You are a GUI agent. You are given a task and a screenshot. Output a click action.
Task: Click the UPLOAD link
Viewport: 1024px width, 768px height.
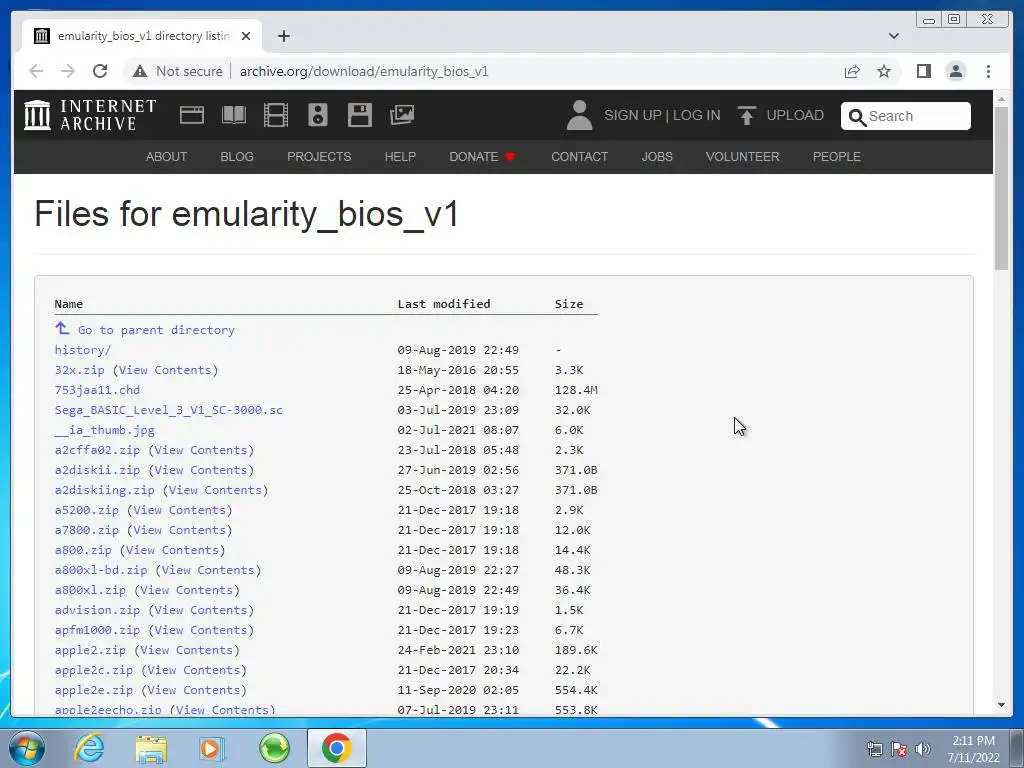click(795, 116)
